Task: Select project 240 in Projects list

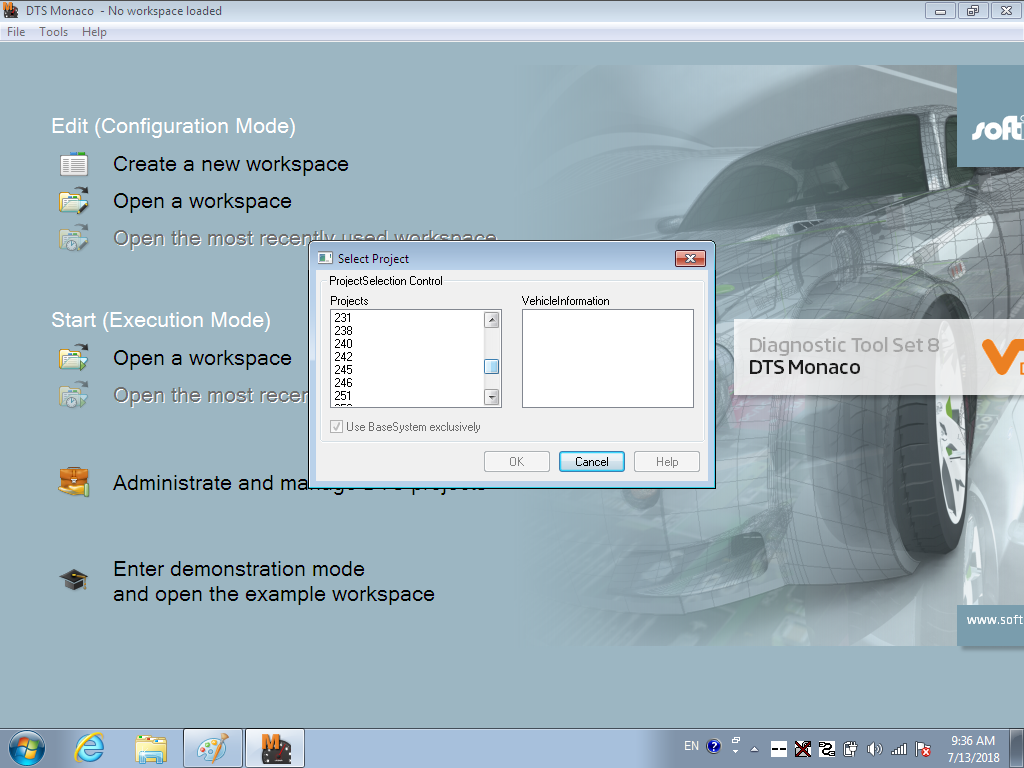Action: 343,344
